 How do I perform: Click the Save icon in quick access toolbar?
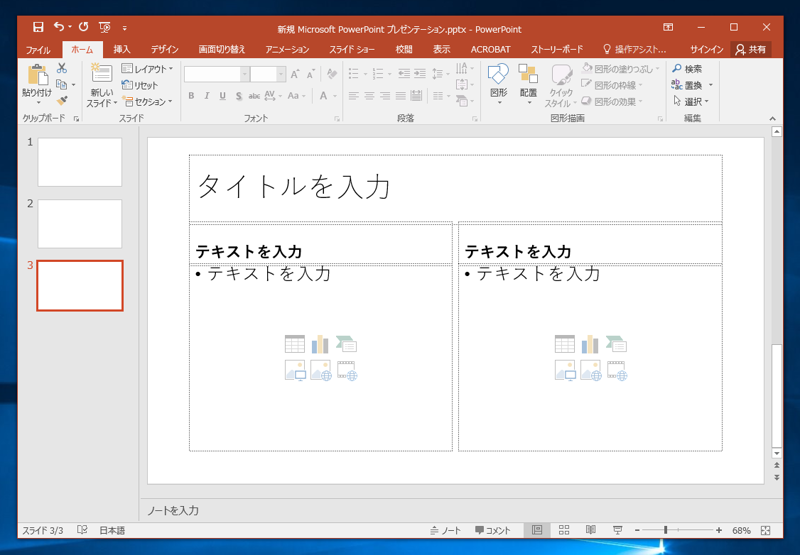[x=38, y=28]
